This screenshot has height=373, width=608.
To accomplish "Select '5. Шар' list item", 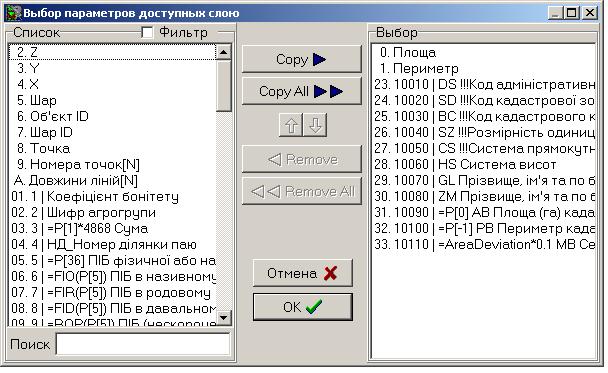I will click(112, 100).
